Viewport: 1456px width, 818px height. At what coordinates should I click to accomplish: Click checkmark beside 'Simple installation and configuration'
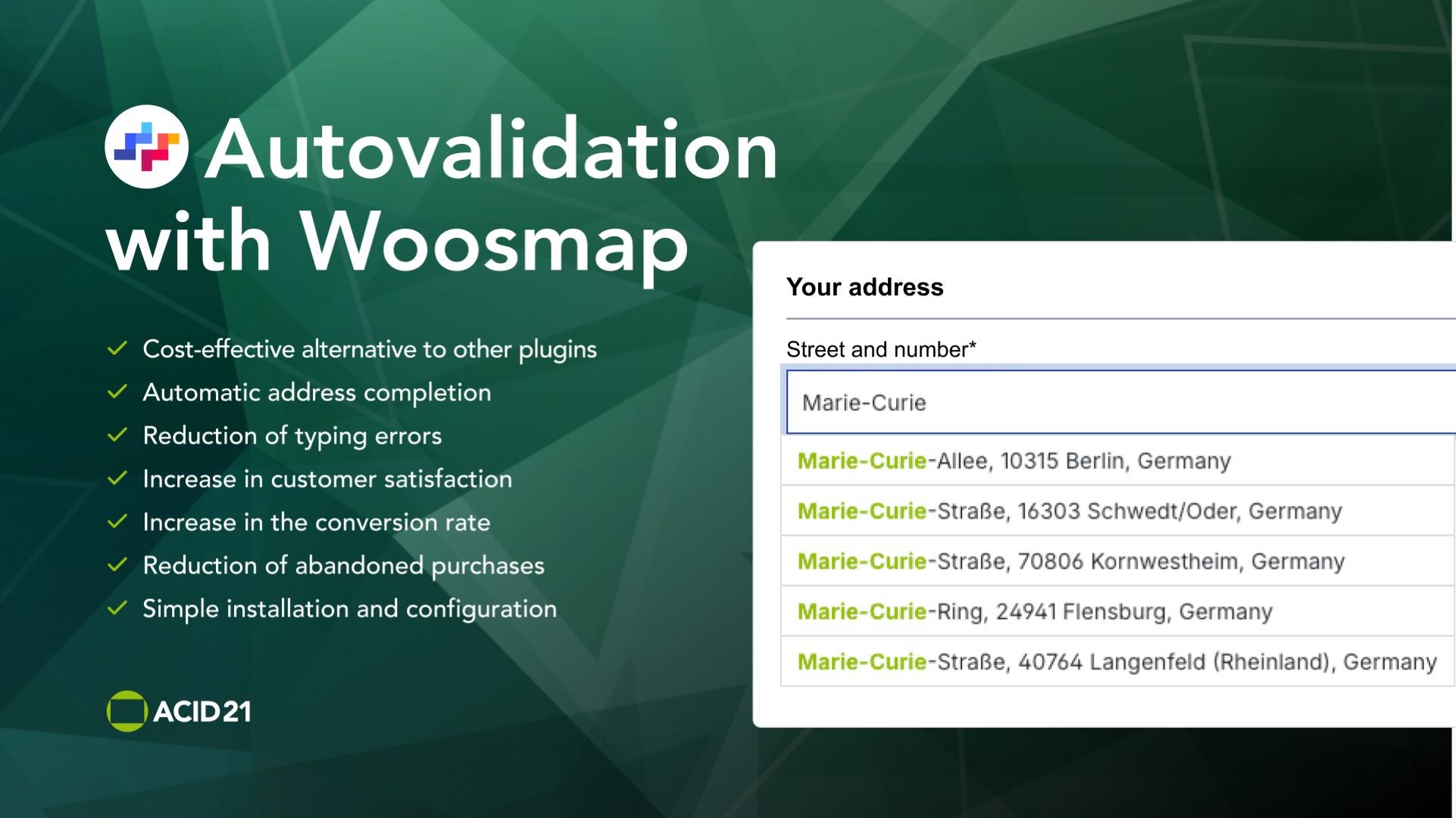[x=117, y=607]
